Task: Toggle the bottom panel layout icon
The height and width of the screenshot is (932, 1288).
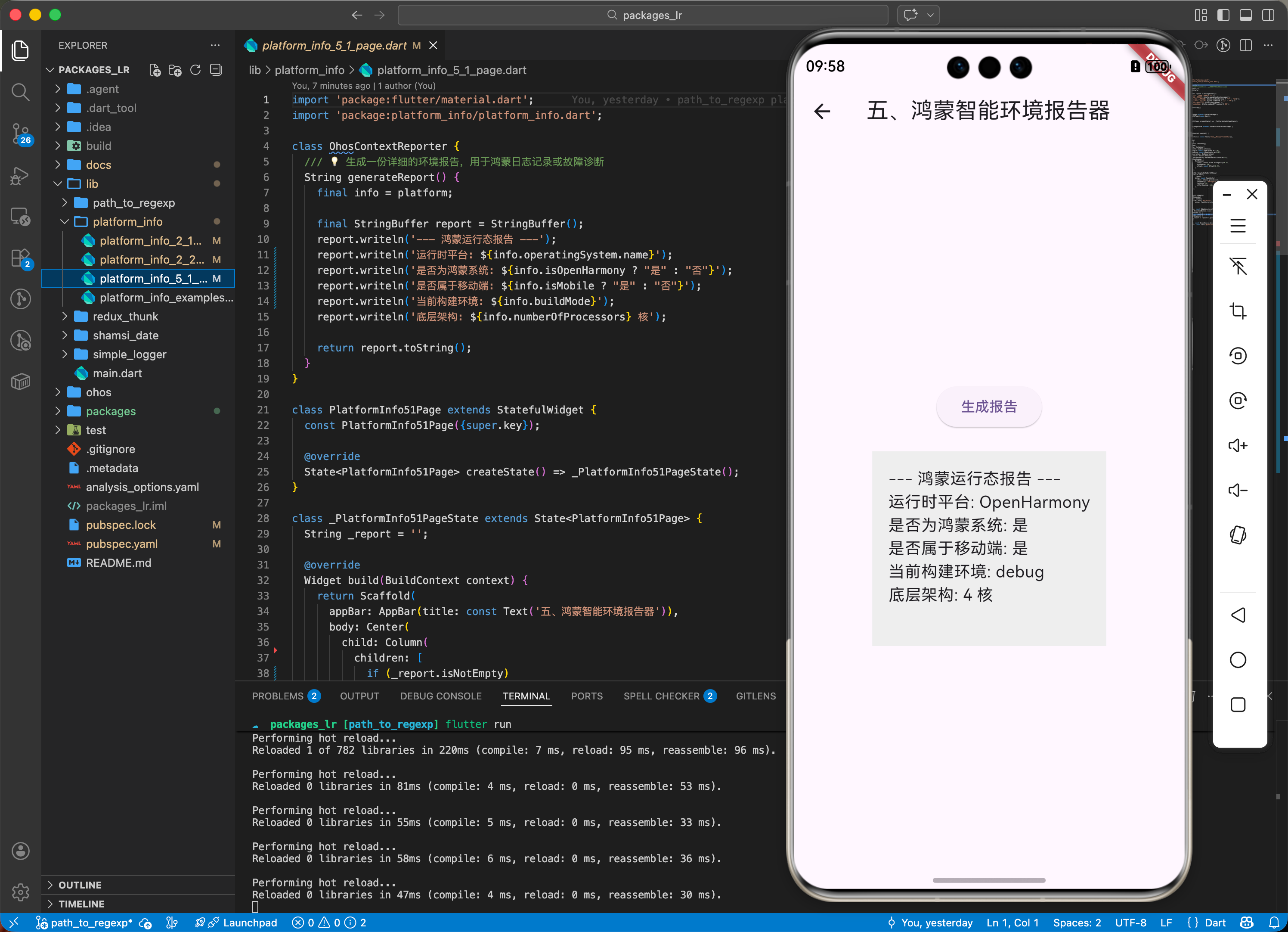Action: [1245, 16]
